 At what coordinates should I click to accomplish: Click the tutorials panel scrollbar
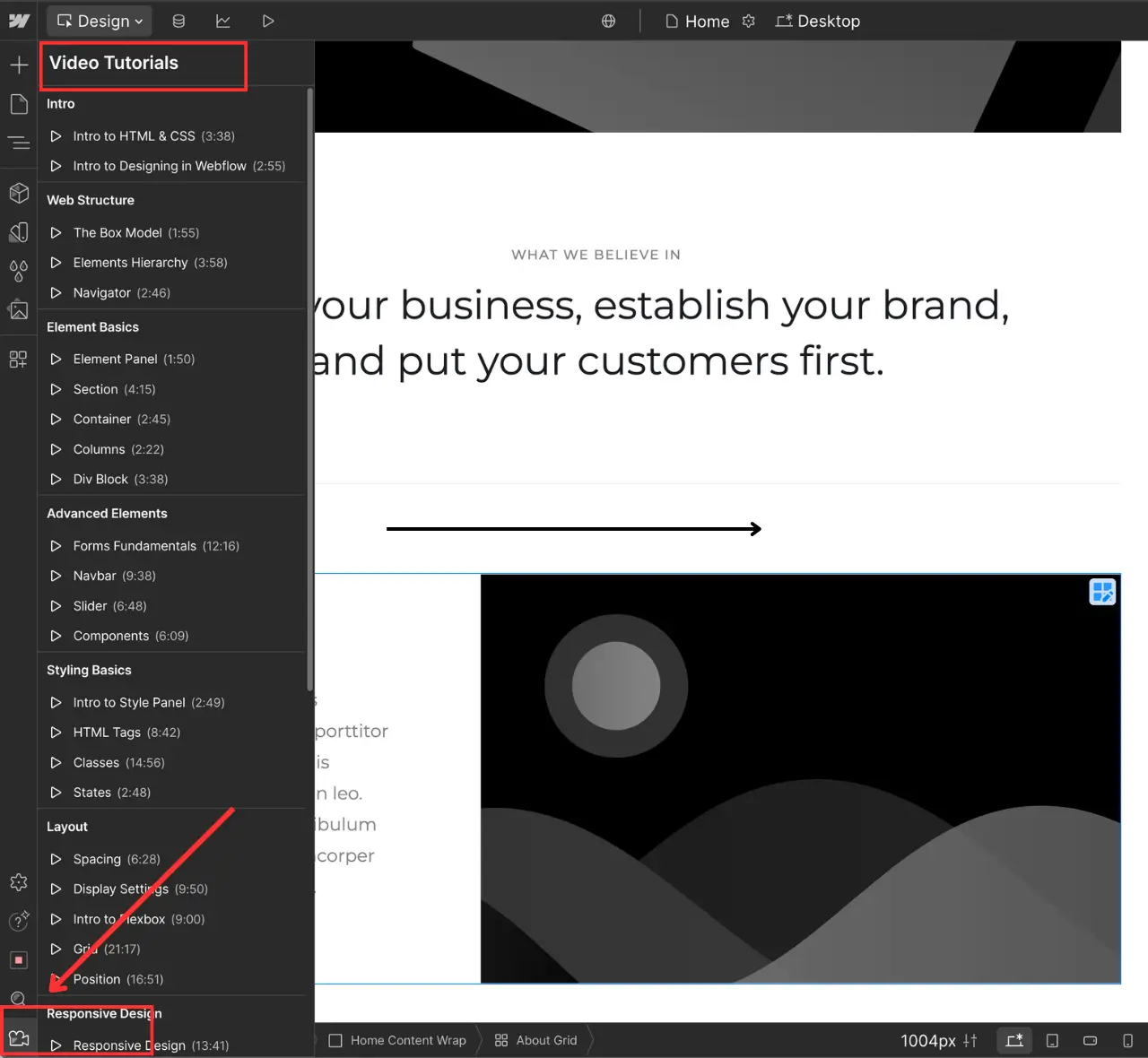[310, 389]
